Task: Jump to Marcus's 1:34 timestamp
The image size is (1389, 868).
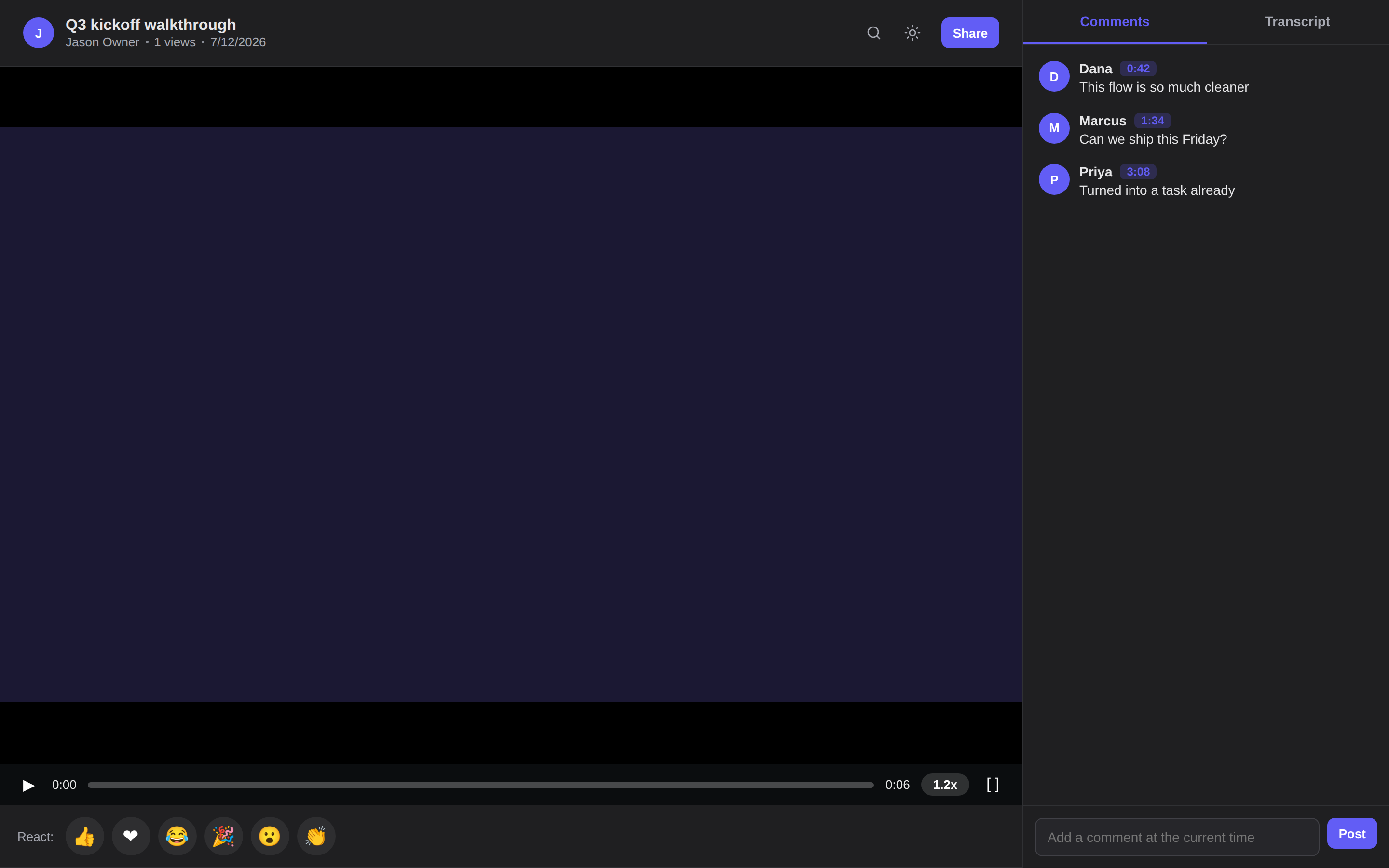Action: point(1152,121)
